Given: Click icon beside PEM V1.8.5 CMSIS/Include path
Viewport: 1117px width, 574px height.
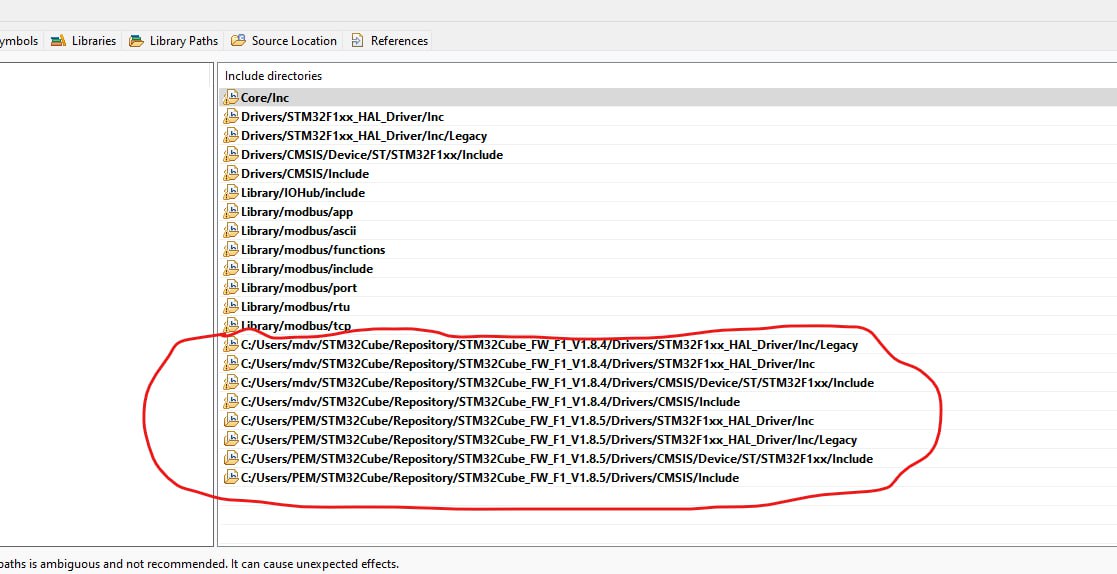Looking at the screenshot, I should click(231, 476).
